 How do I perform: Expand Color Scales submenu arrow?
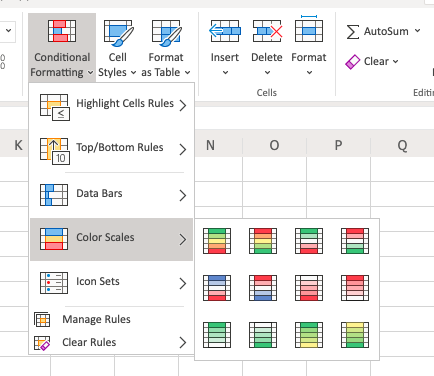click(x=183, y=239)
